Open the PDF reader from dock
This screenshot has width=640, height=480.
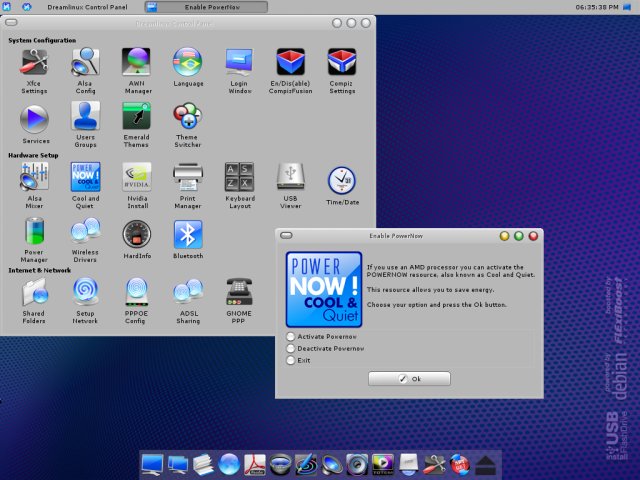click(x=255, y=465)
